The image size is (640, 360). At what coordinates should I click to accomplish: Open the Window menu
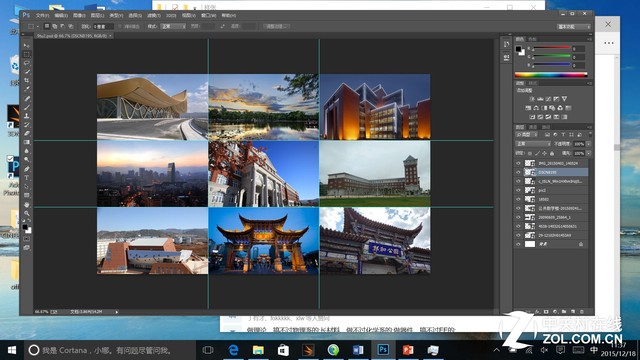tap(208, 16)
